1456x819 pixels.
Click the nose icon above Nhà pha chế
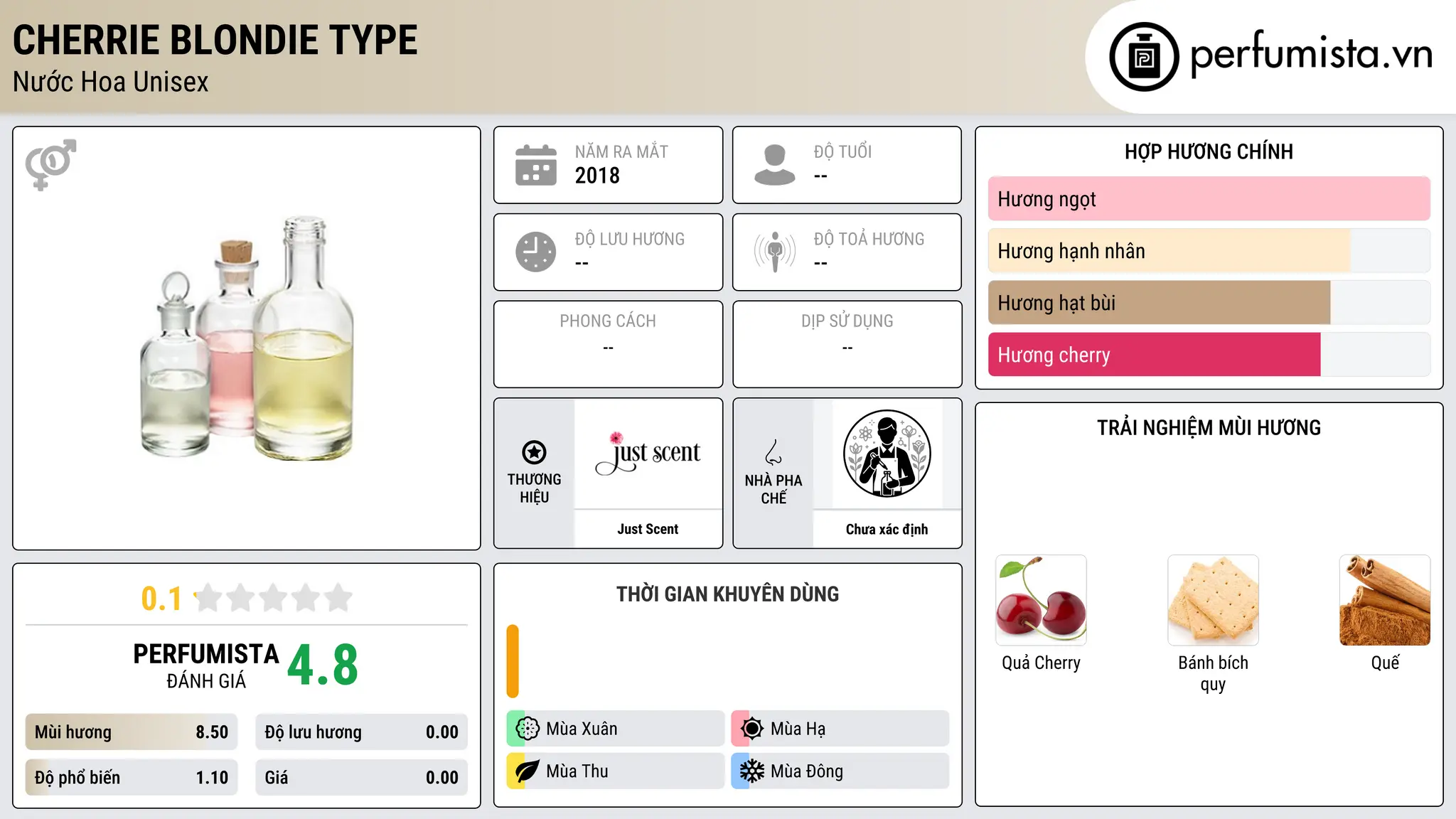point(773,452)
